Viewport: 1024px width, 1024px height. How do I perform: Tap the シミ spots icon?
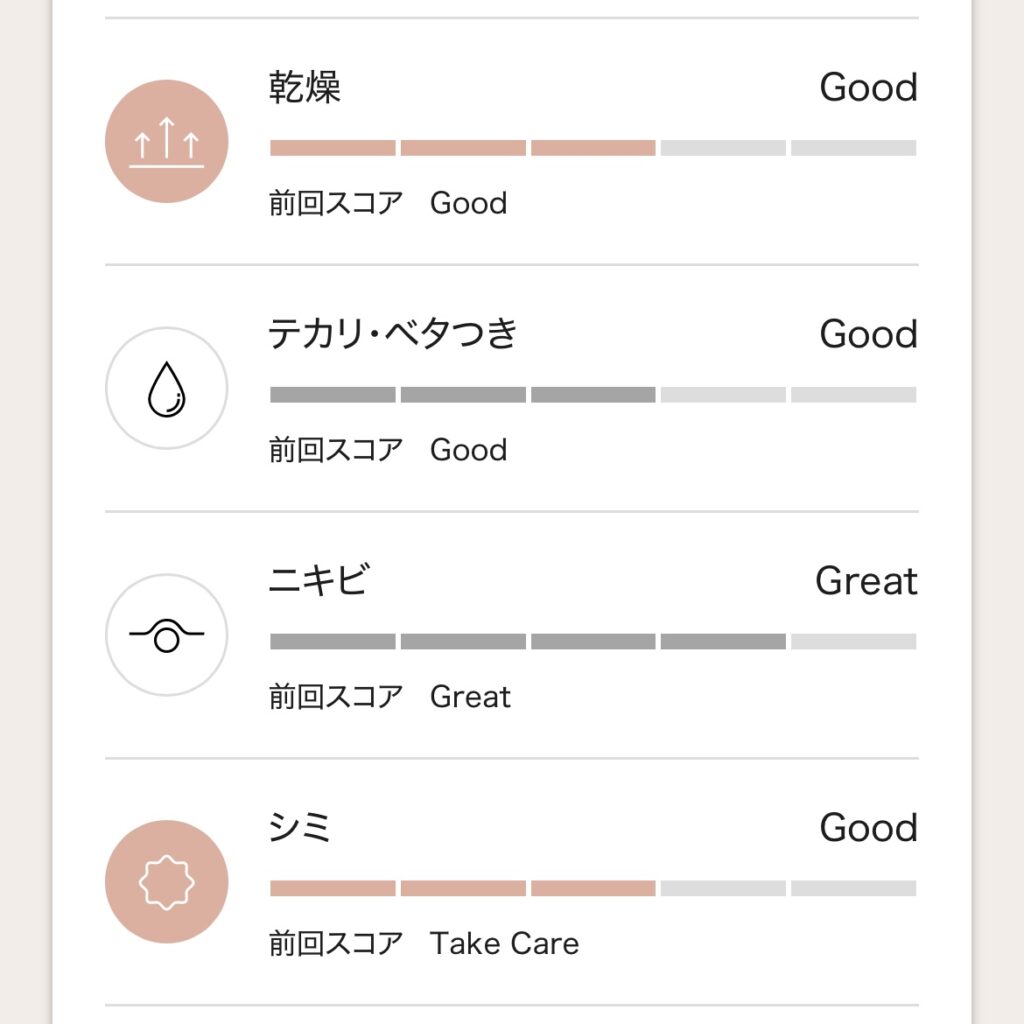click(166, 882)
